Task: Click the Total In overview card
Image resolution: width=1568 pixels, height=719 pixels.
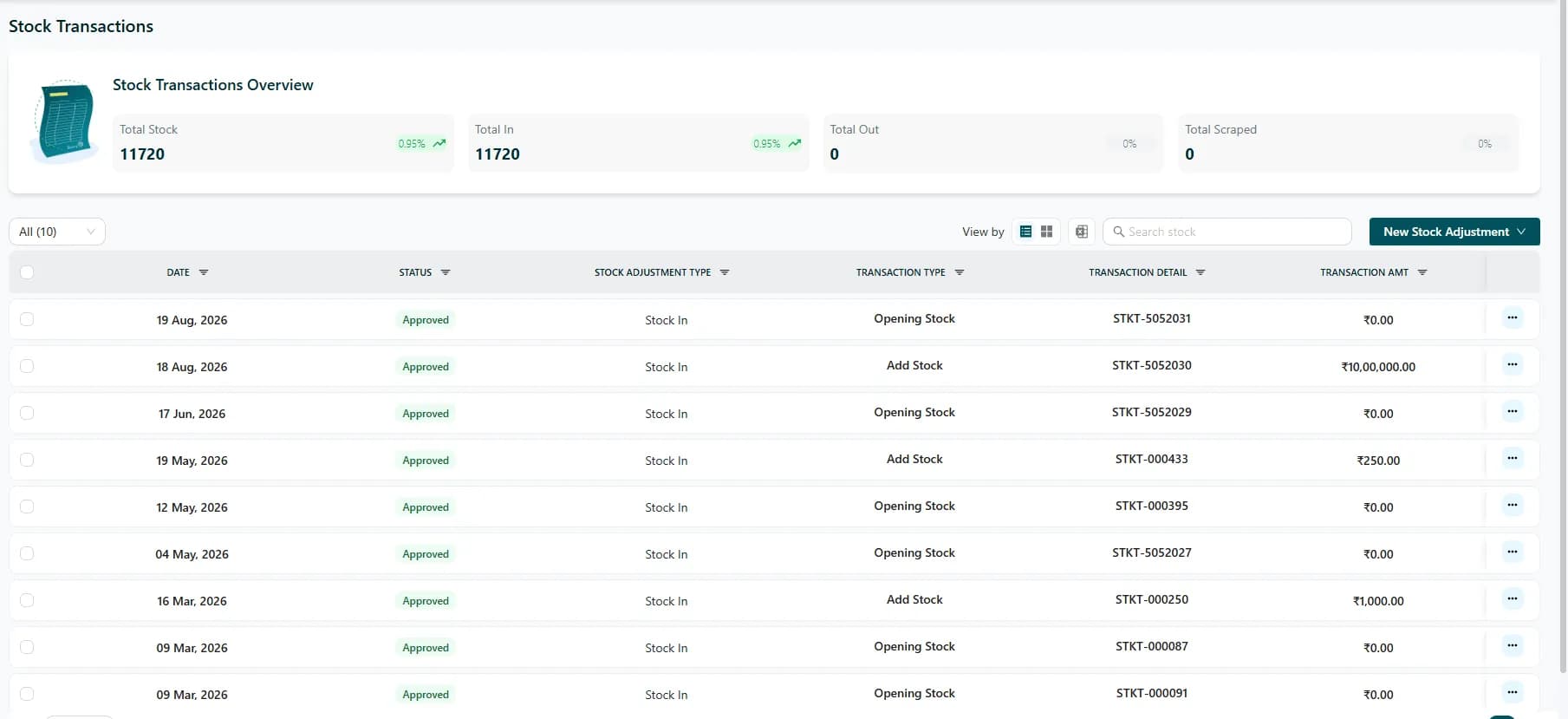Action: [639, 143]
